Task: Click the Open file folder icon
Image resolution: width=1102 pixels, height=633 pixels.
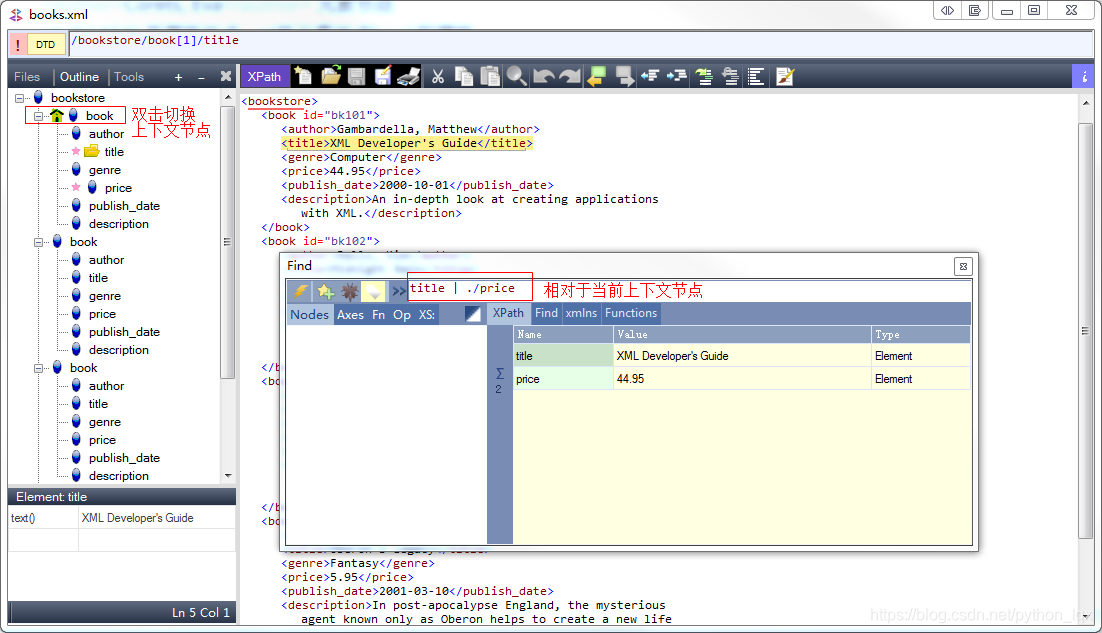Action: tap(330, 76)
